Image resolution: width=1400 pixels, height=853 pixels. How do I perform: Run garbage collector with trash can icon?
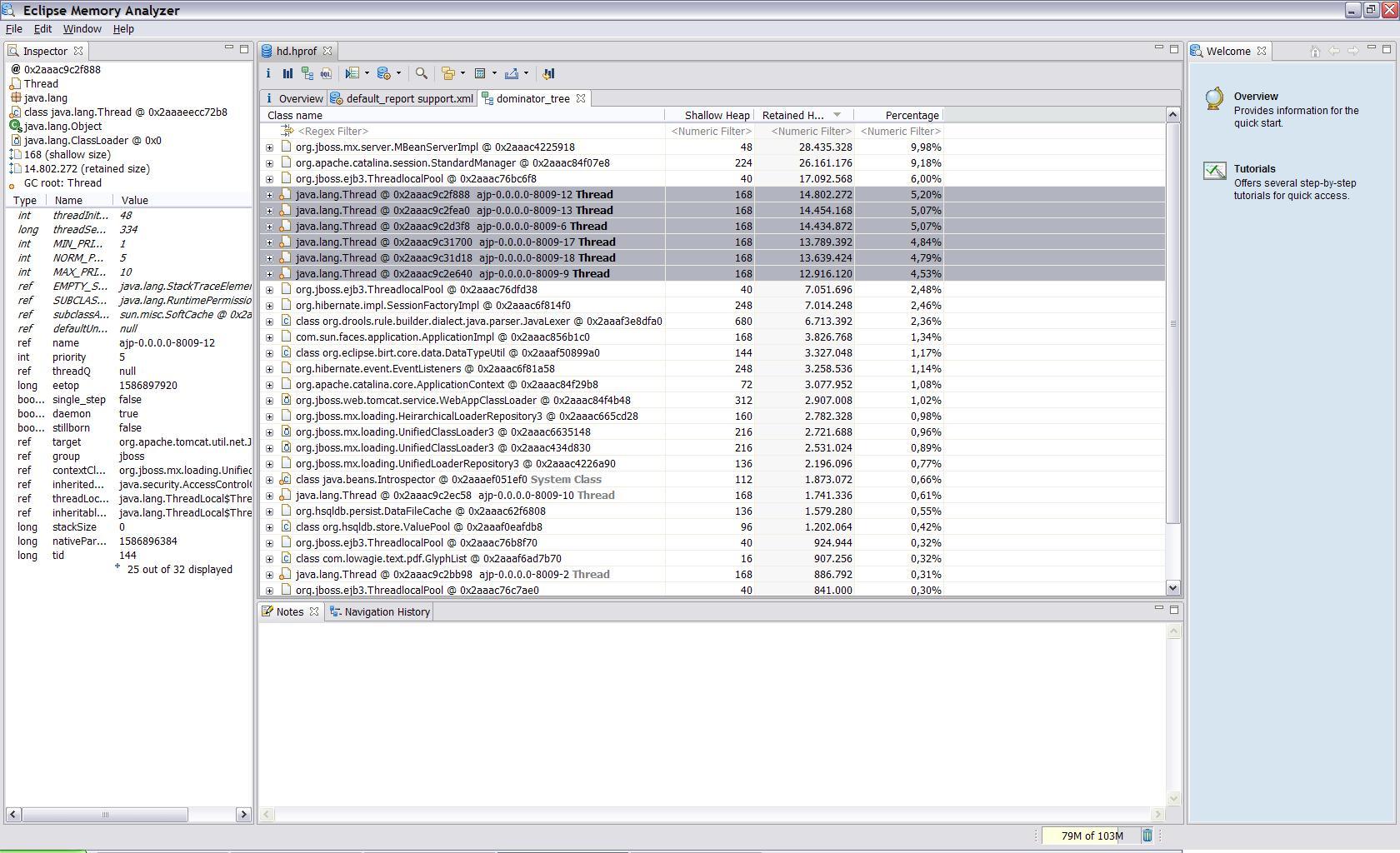(x=1147, y=836)
